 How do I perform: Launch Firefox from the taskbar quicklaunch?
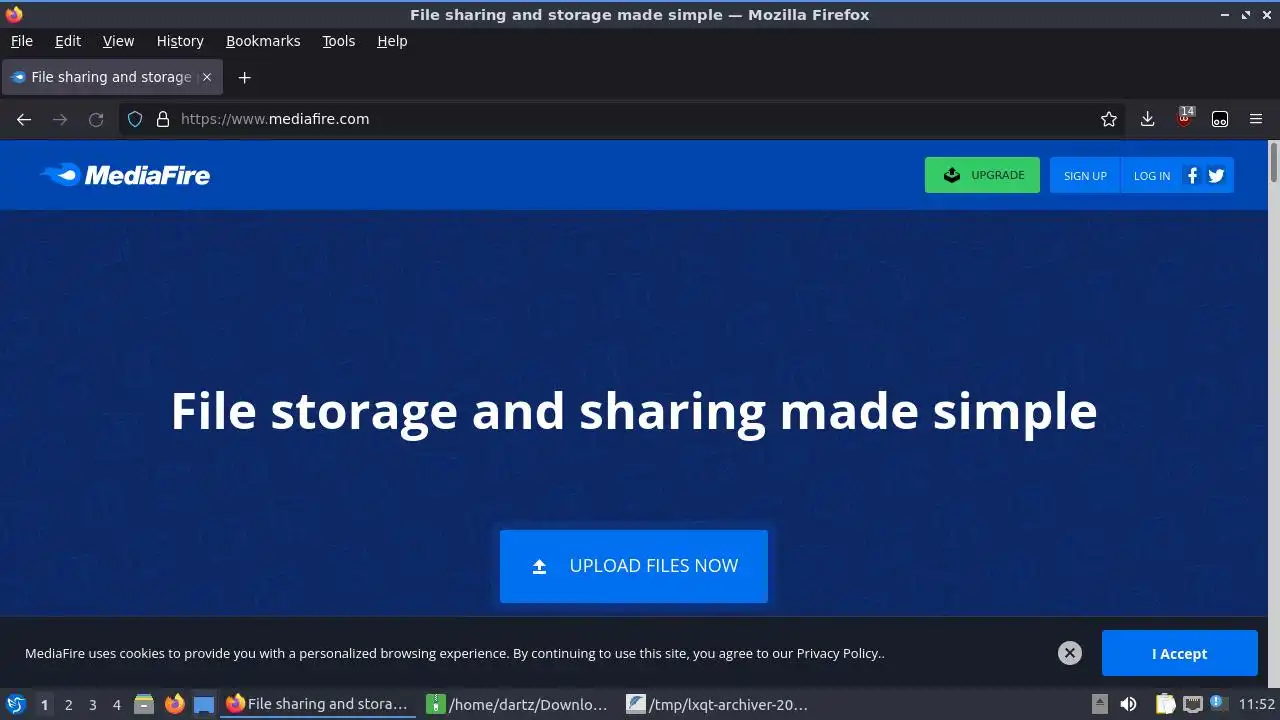pyautogui.click(x=174, y=704)
